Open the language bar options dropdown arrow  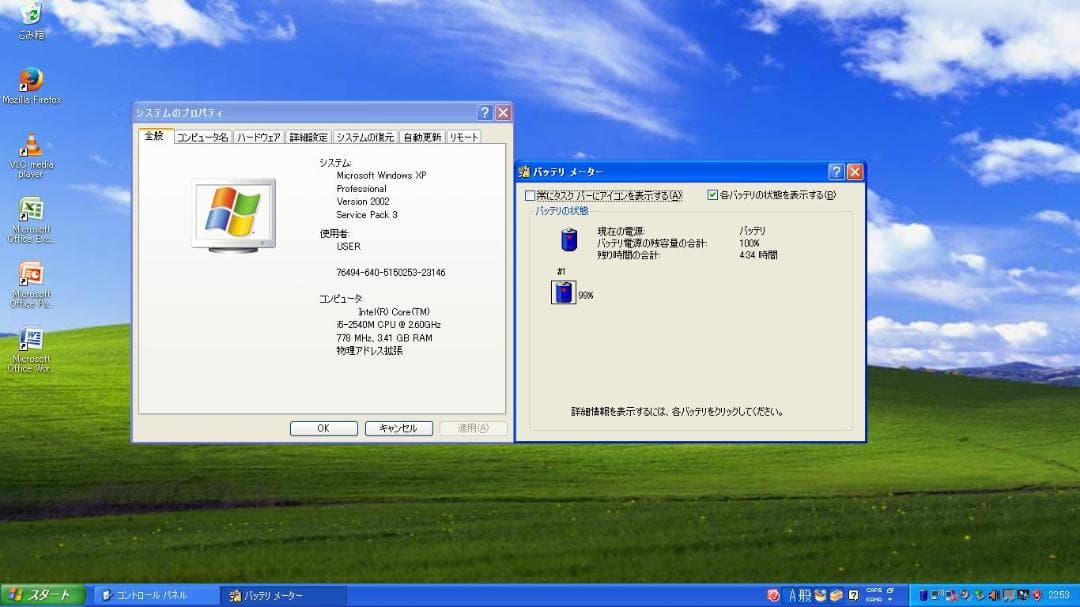[x=890, y=599]
